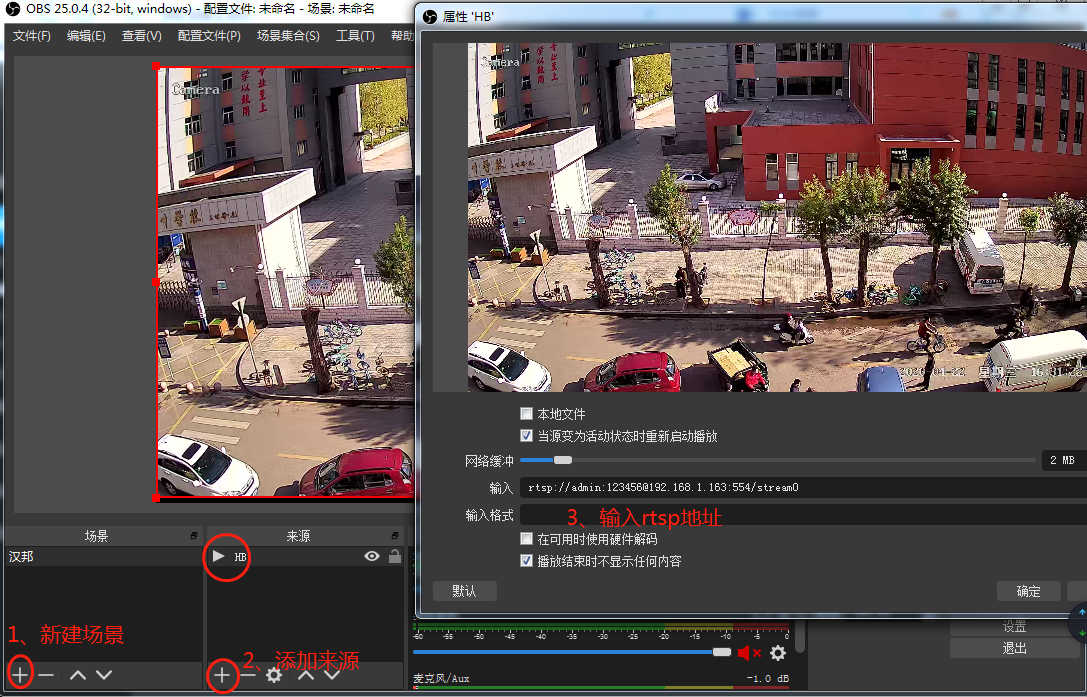This screenshot has width=1087, height=697.
Task: Add a new scene with plus icon
Action: click(x=20, y=674)
